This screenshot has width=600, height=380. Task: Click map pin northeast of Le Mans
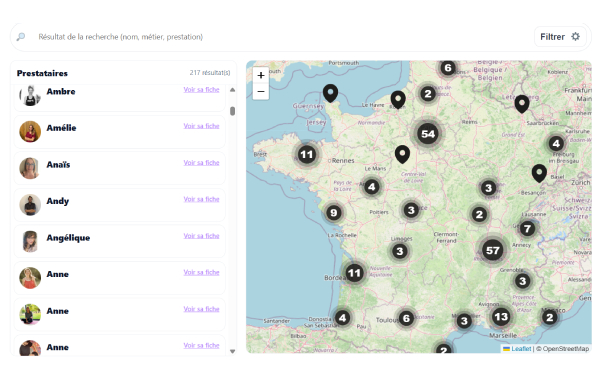(x=402, y=154)
